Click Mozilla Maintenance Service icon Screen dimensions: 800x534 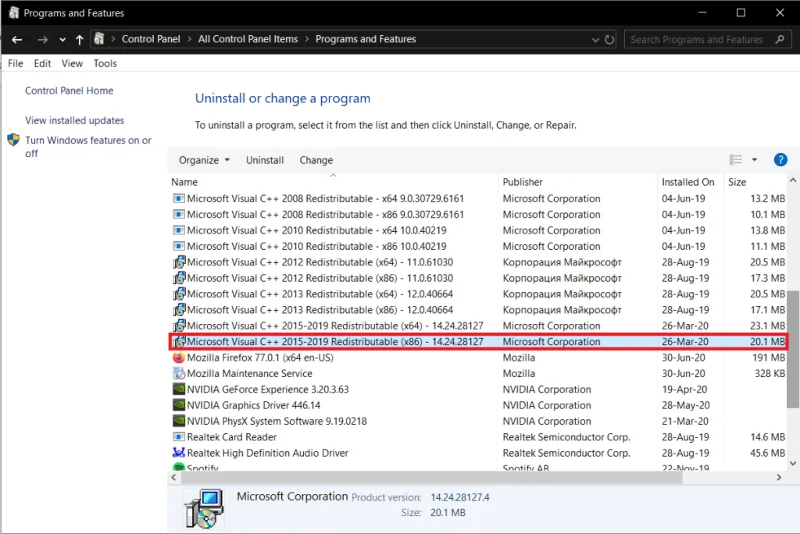179,373
